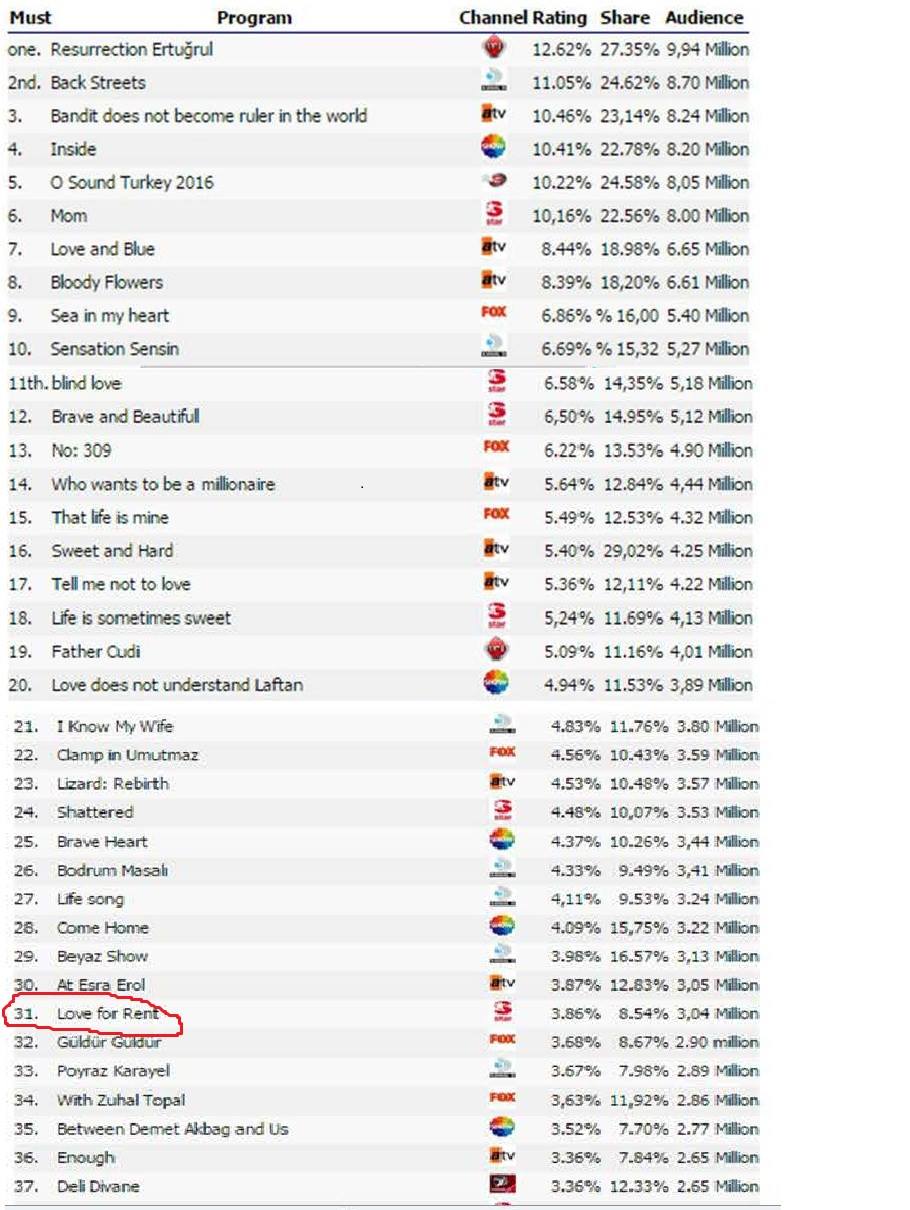
Task: Select the Bodrum Masalı program name
Action: tap(113, 870)
